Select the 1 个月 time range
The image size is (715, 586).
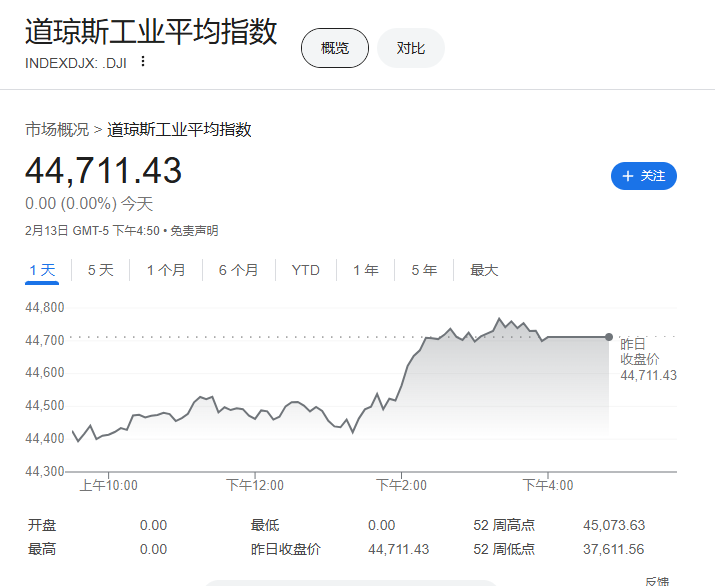click(166, 270)
